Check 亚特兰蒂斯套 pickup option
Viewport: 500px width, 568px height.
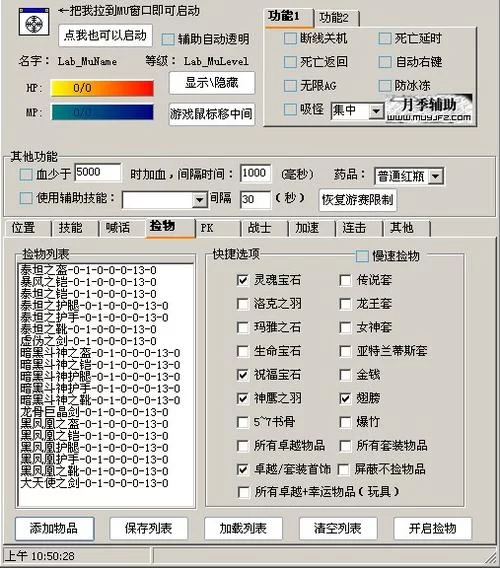click(x=345, y=351)
